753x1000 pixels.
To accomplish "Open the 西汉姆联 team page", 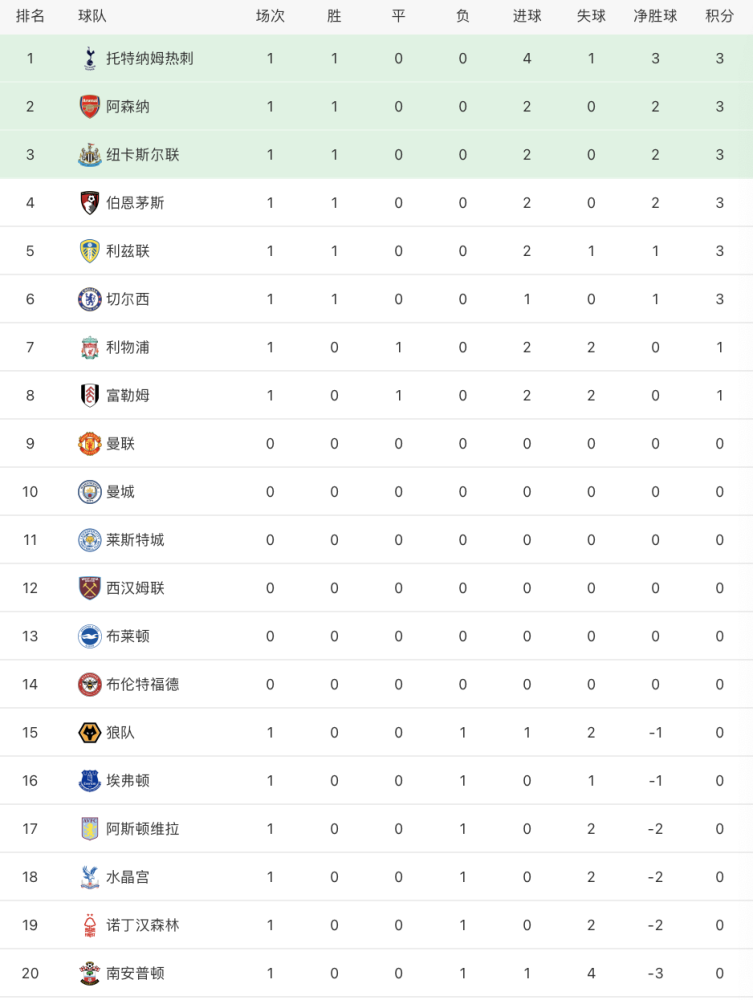I will 135,588.
